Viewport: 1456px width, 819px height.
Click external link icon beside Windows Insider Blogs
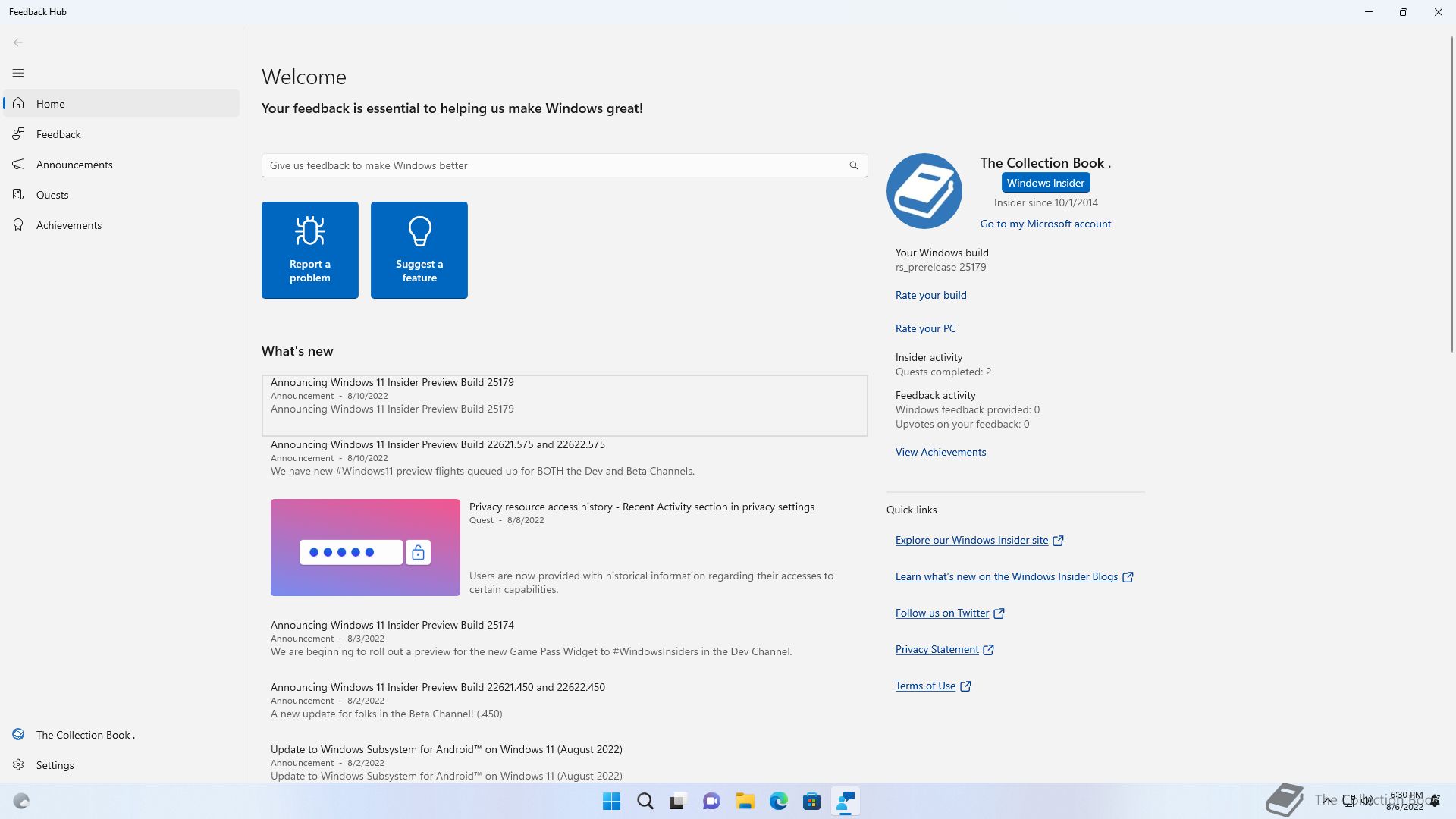point(1128,577)
